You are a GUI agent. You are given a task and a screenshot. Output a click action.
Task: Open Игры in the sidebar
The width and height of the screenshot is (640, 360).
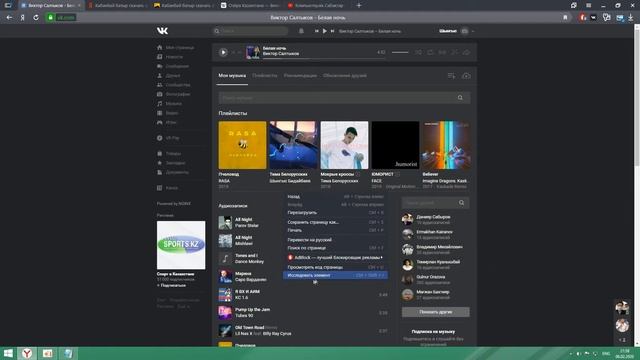167,122
